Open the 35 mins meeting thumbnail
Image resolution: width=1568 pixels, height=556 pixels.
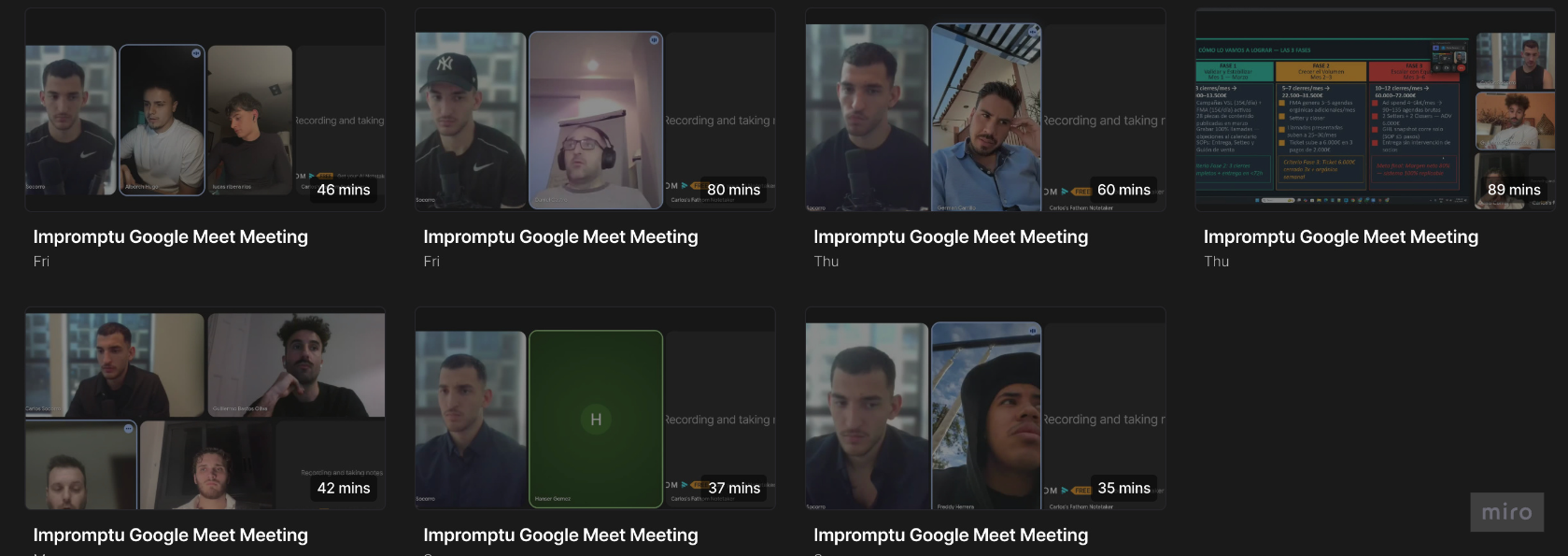point(985,408)
